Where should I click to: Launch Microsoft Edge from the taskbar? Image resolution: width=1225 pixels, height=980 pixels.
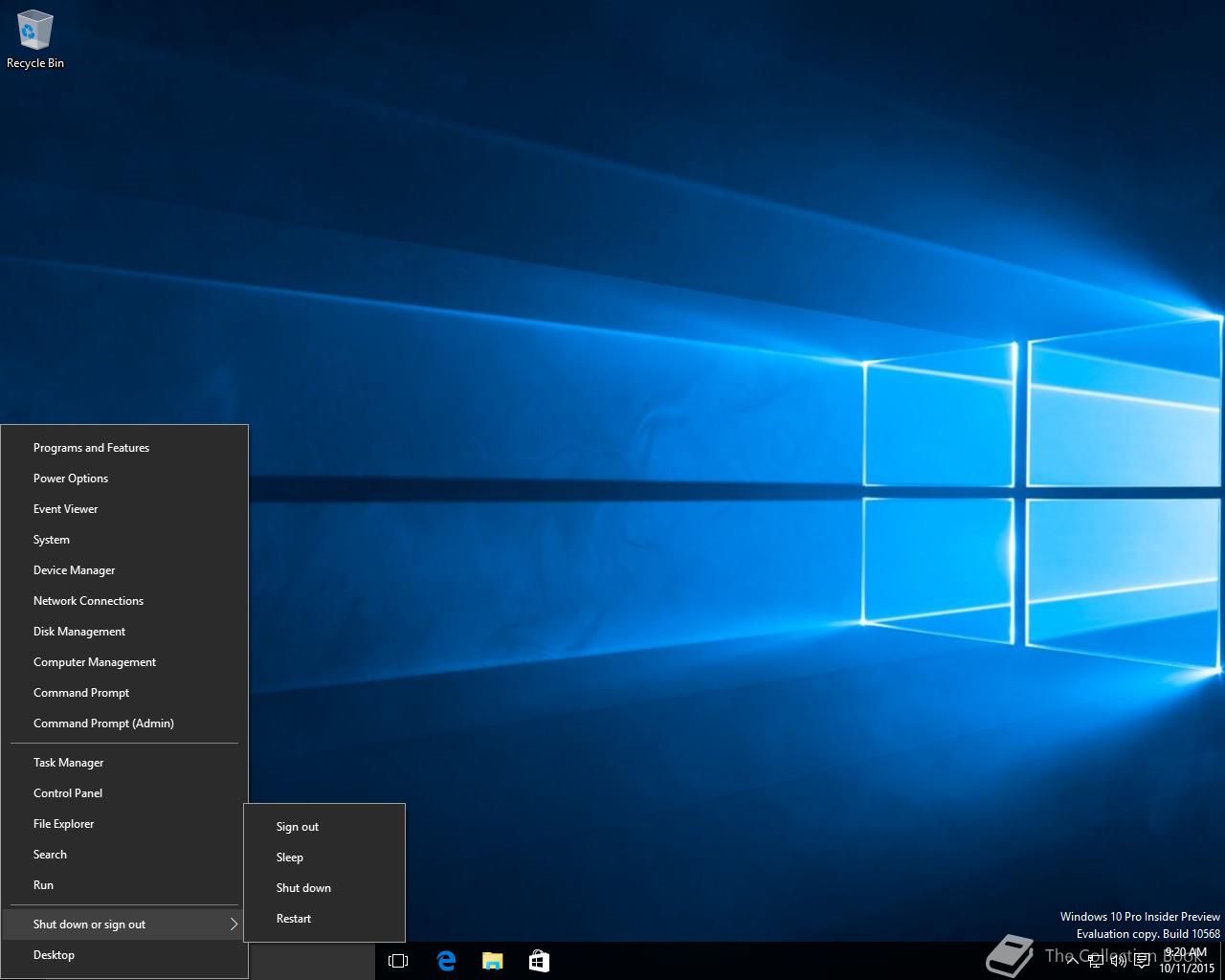[446, 961]
